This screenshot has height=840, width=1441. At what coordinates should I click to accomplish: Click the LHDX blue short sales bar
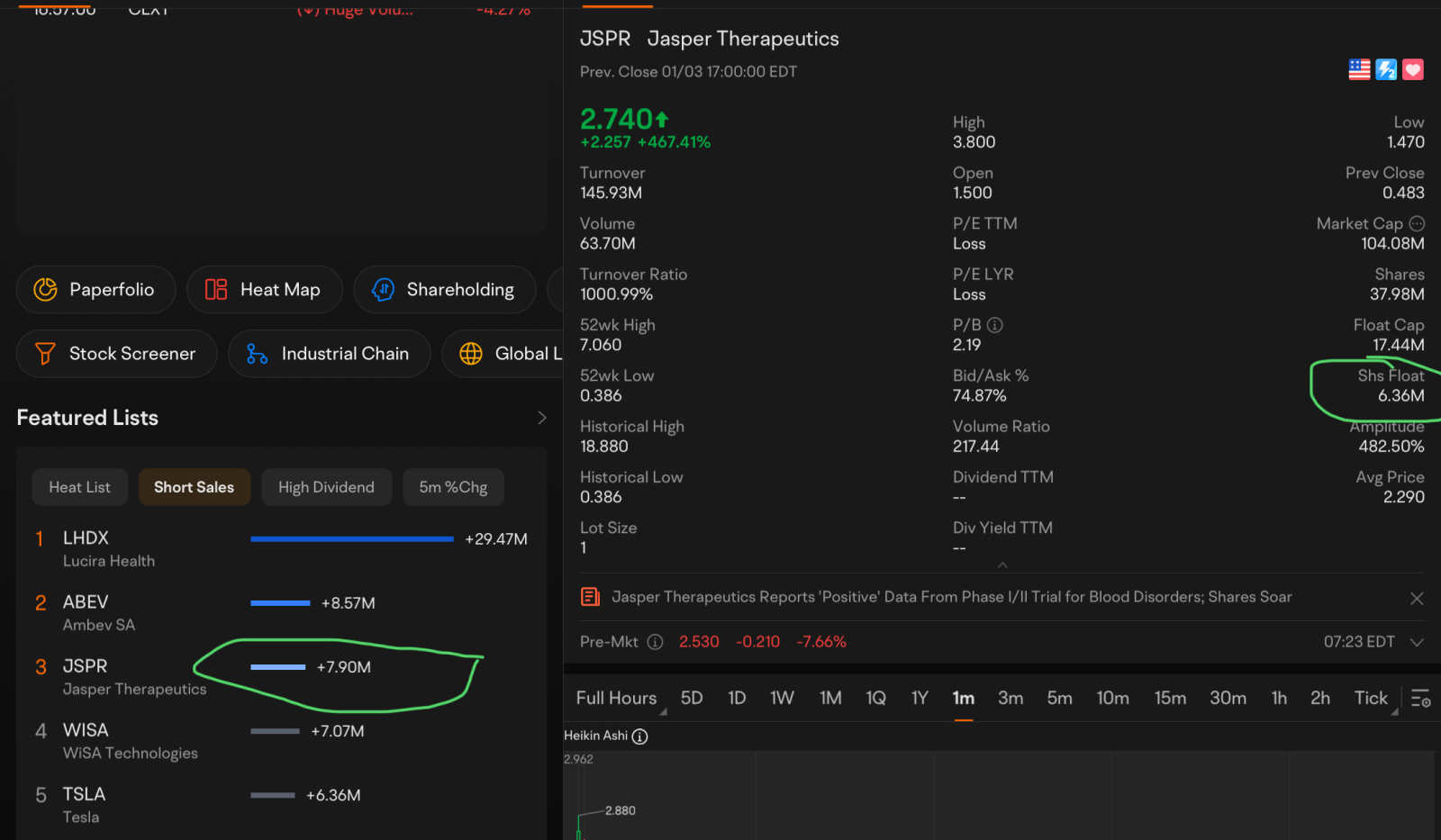coord(352,539)
